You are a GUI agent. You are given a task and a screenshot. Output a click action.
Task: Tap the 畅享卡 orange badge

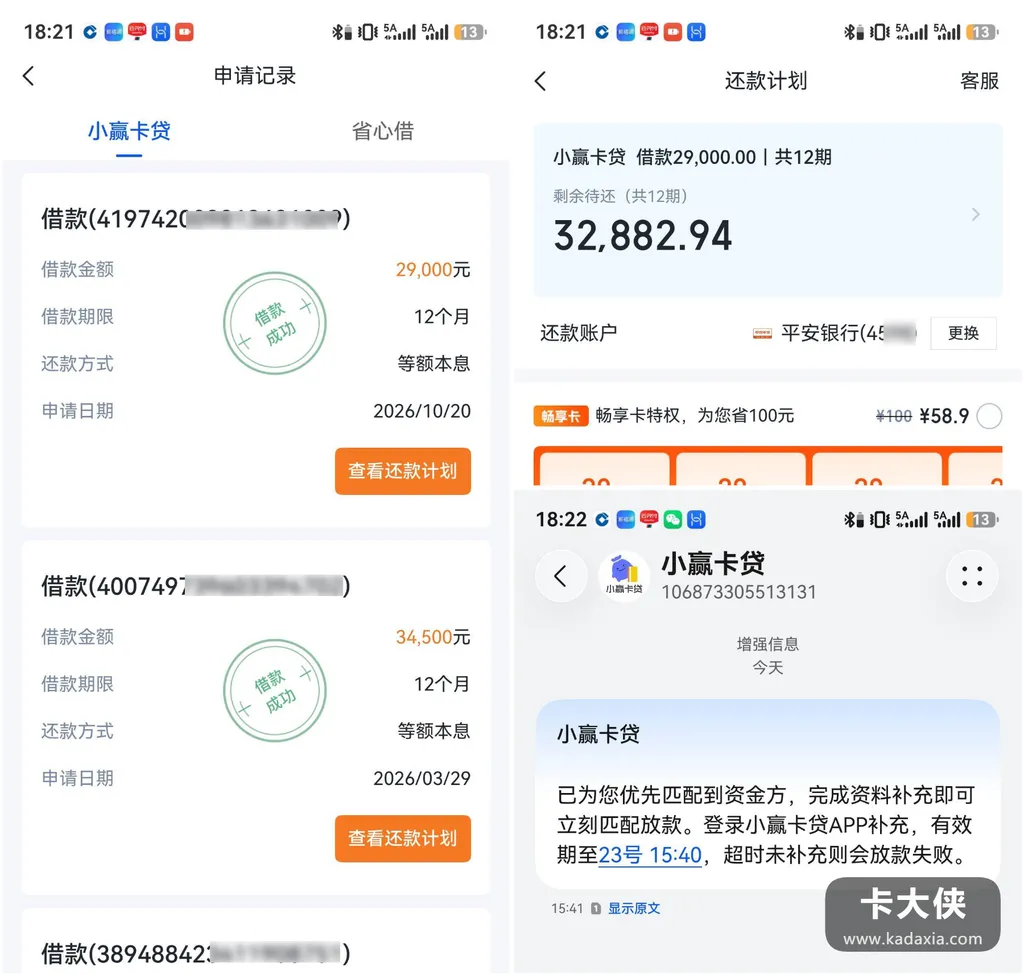tap(560, 416)
